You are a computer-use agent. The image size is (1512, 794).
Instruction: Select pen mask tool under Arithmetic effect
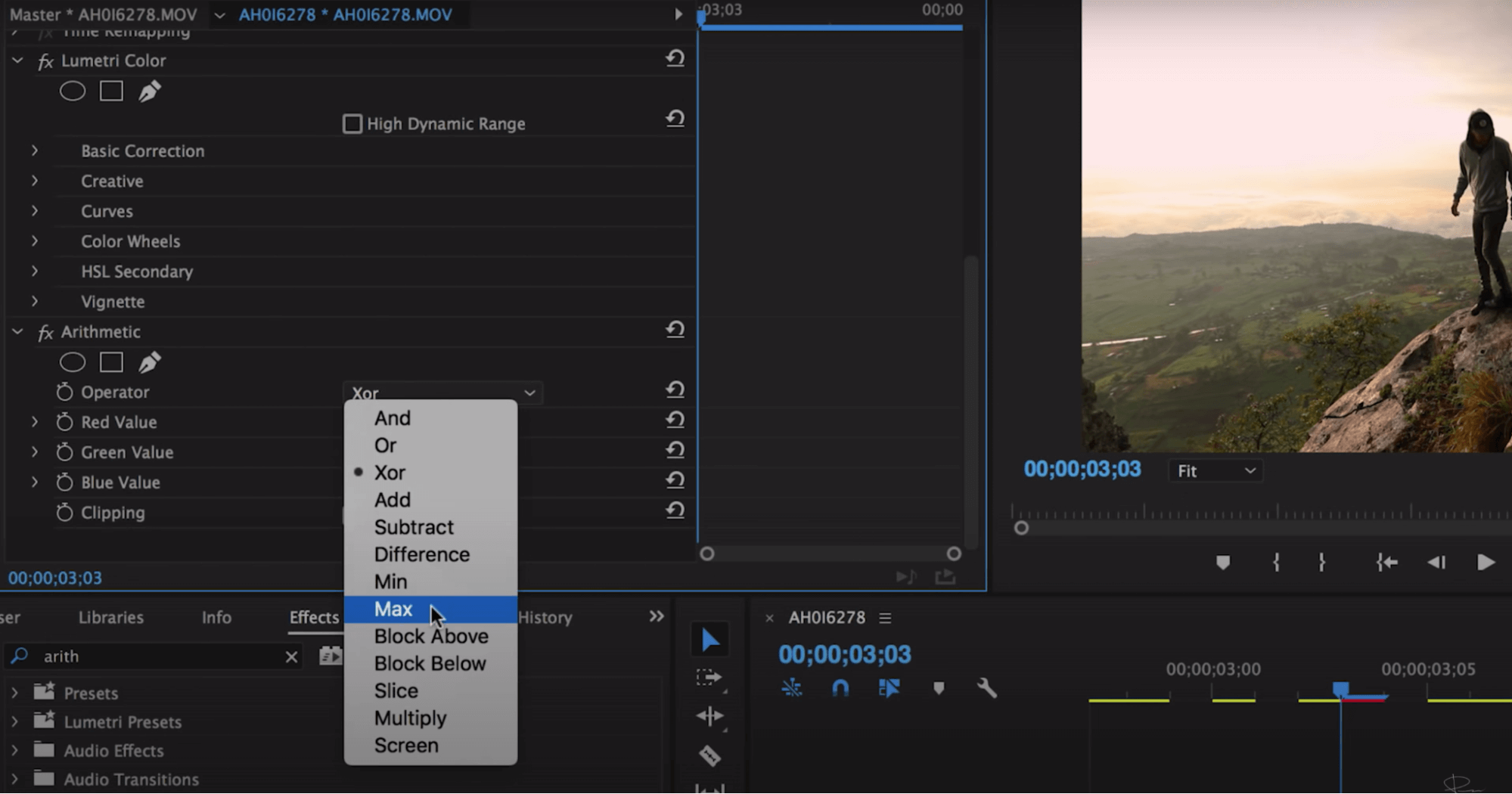[149, 362]
